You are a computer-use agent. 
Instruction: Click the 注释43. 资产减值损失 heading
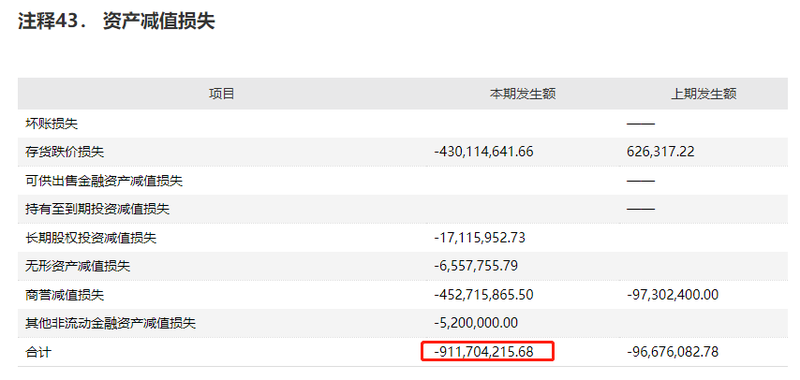coord(116,21)
